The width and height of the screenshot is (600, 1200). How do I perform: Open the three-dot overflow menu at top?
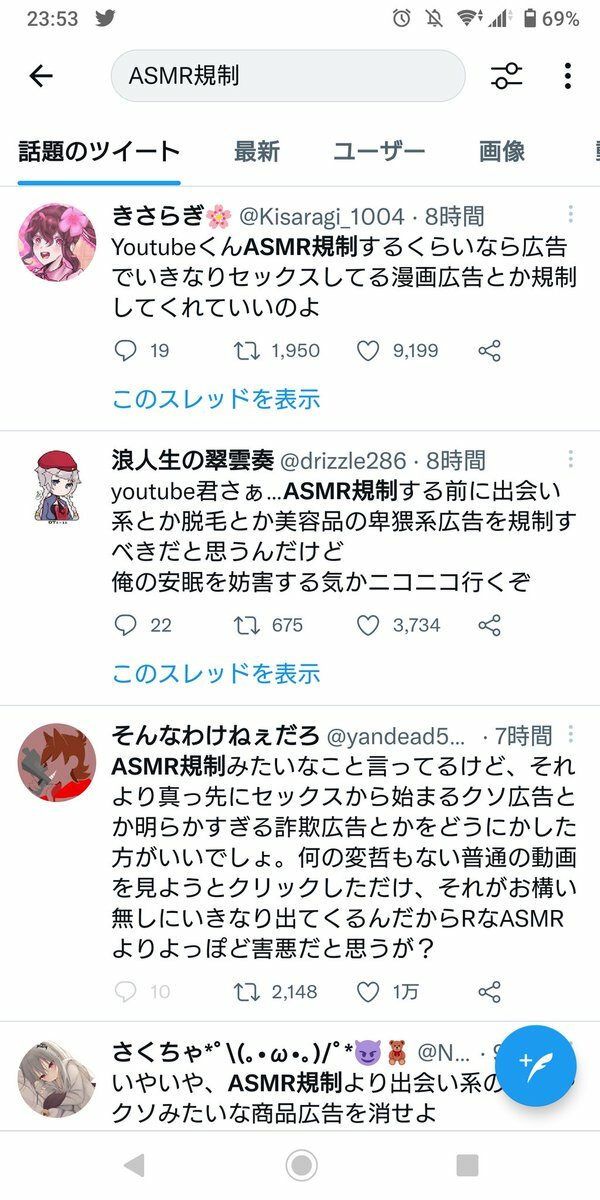(567, 76)
